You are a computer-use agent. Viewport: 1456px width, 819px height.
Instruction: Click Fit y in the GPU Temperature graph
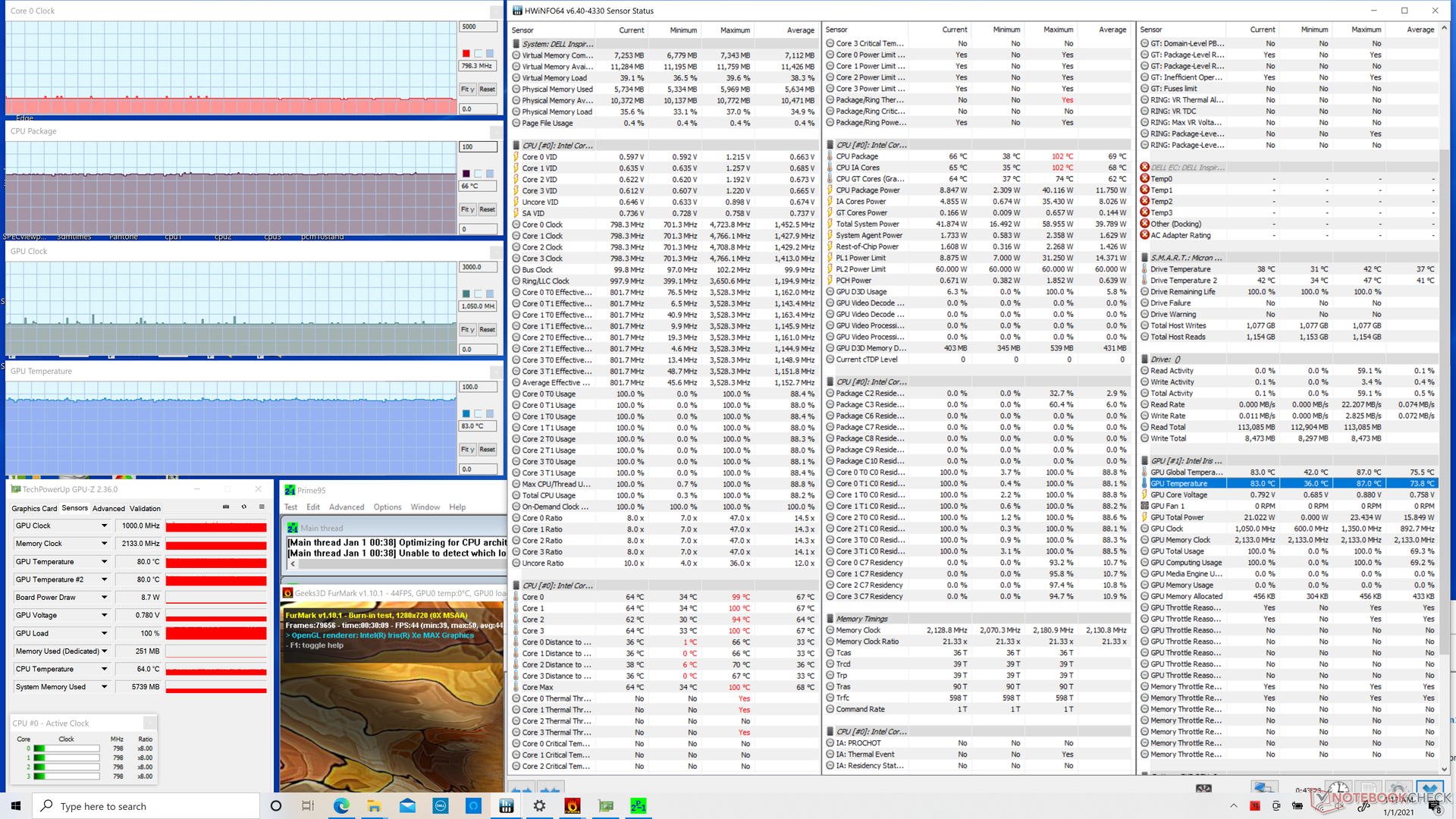468,450
